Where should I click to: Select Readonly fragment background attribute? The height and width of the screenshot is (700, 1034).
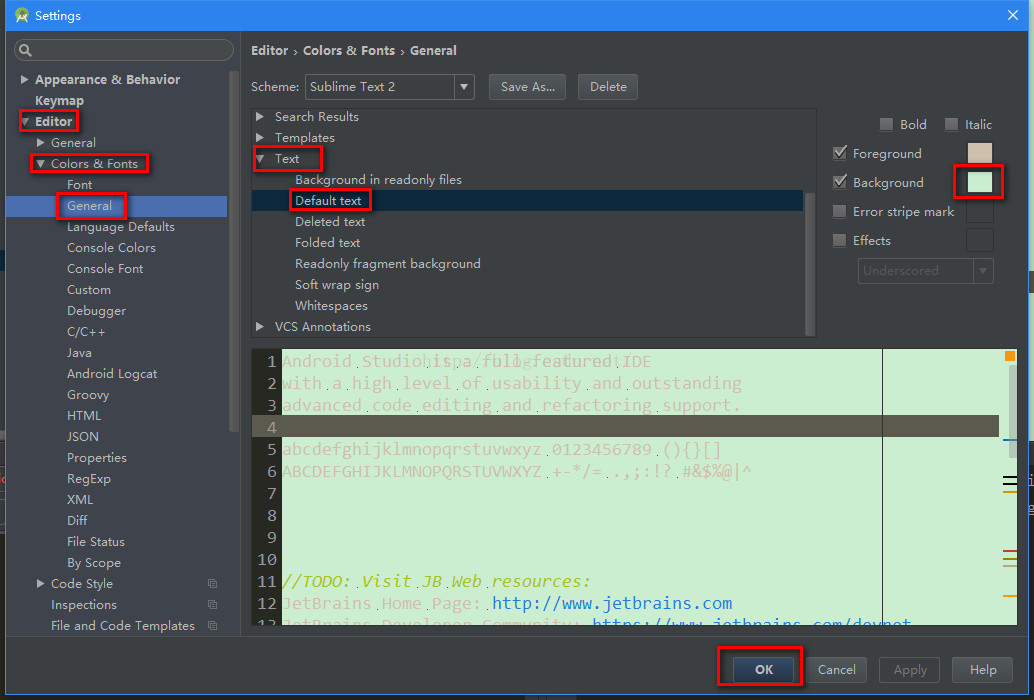point(388,264)
